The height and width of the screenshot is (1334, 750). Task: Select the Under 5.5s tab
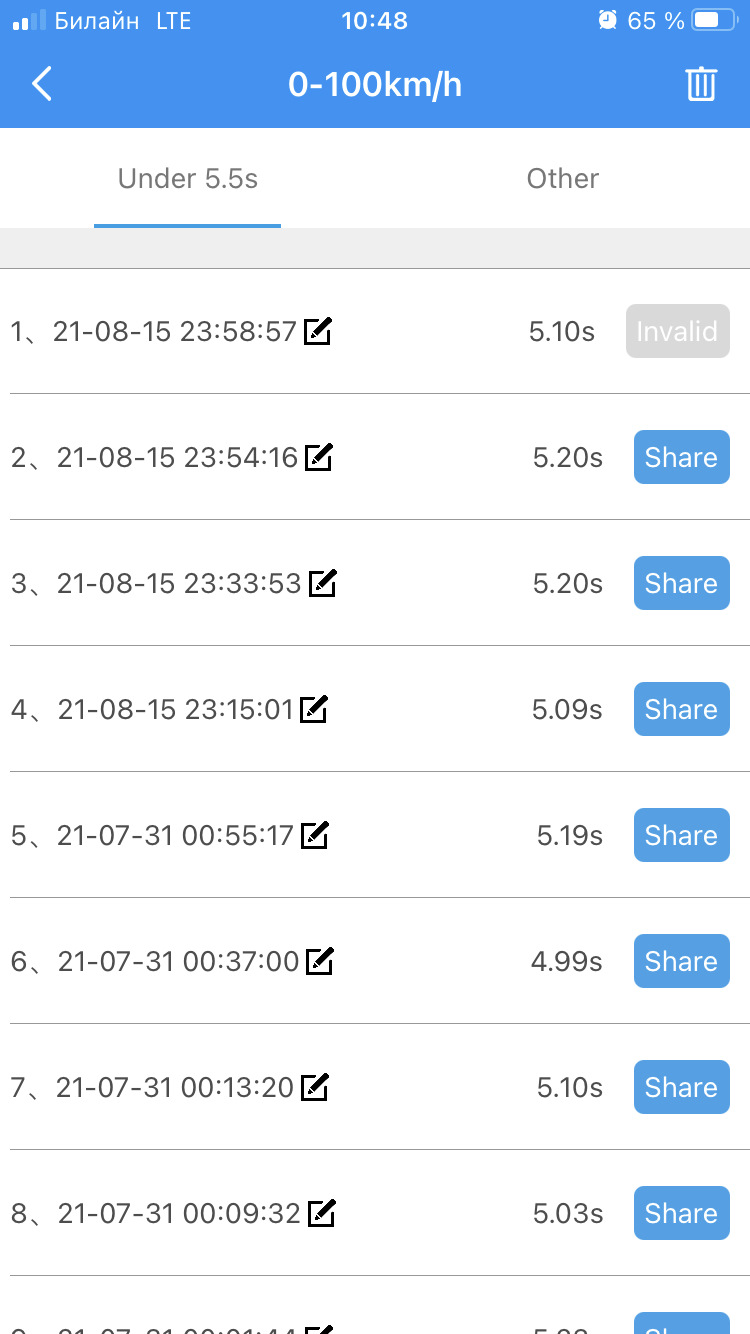pos(188,179)
